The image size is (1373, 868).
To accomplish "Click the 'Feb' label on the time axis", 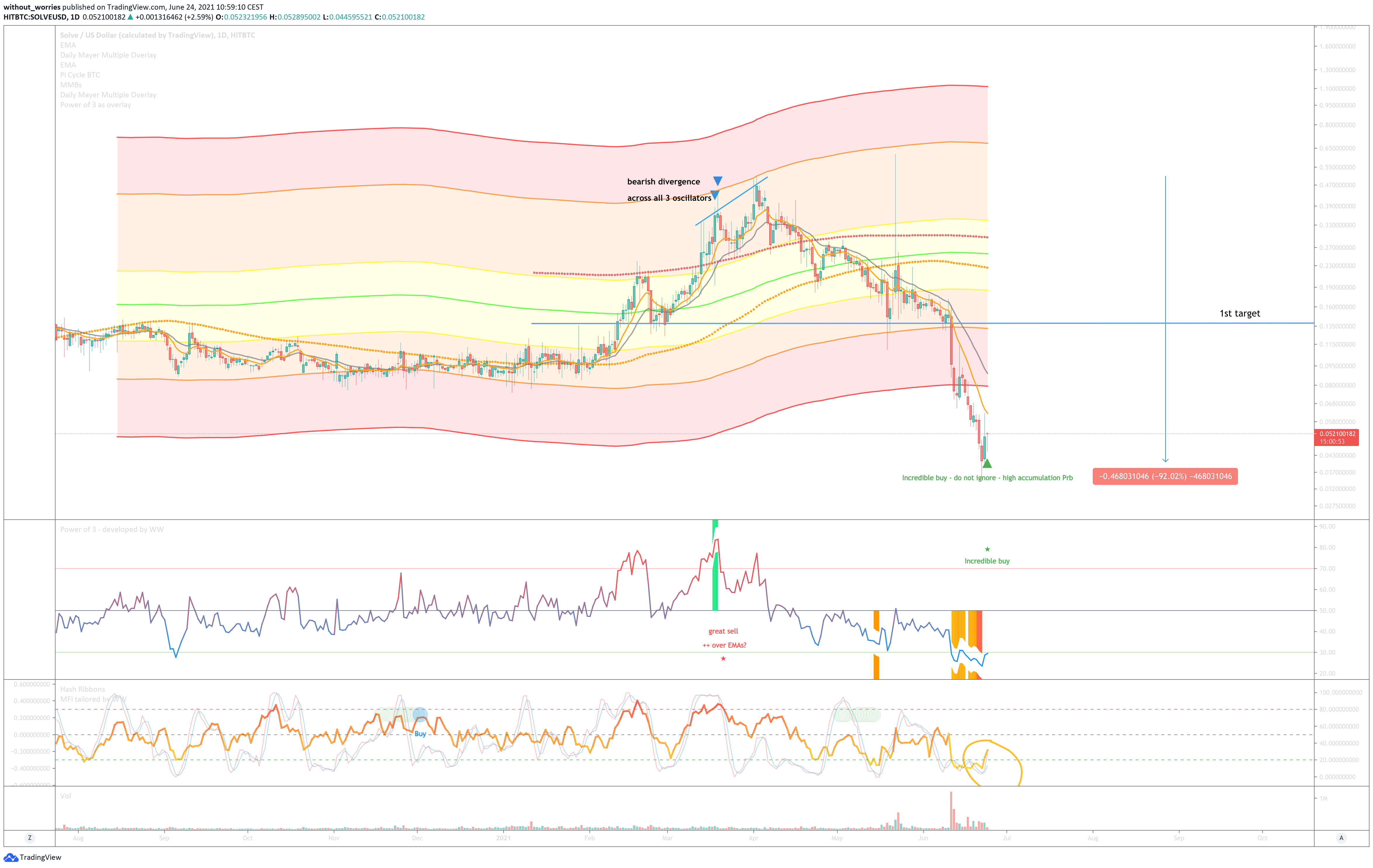I will (x=589, y=838).
